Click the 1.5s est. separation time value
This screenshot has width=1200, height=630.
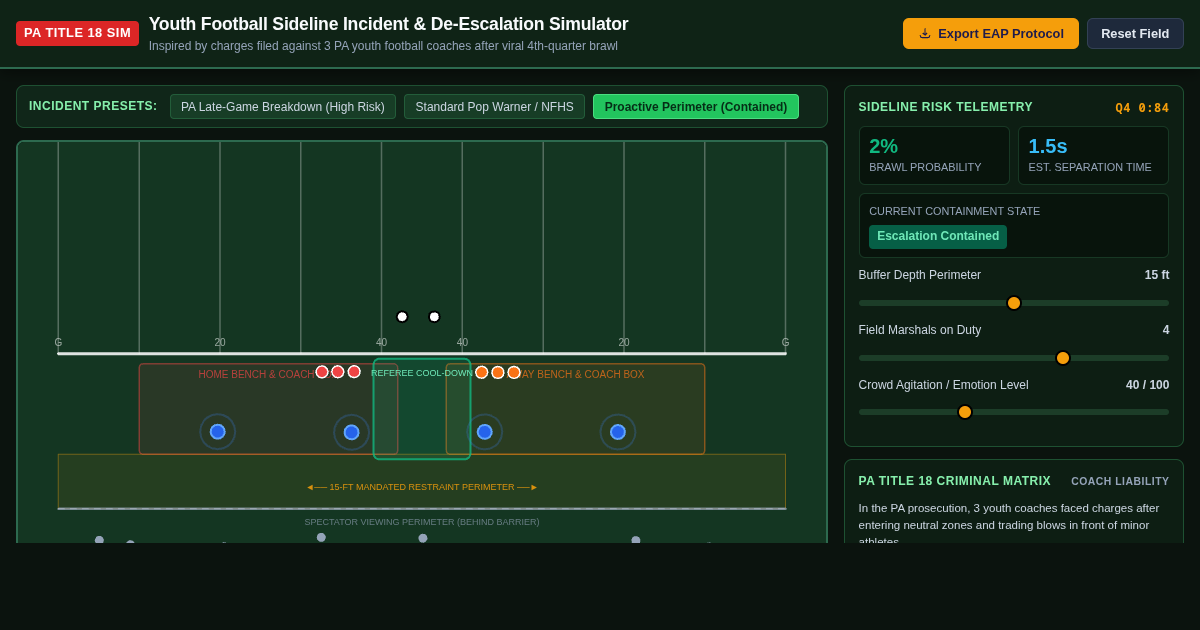pyautogui.click(x=1048, y=146)
